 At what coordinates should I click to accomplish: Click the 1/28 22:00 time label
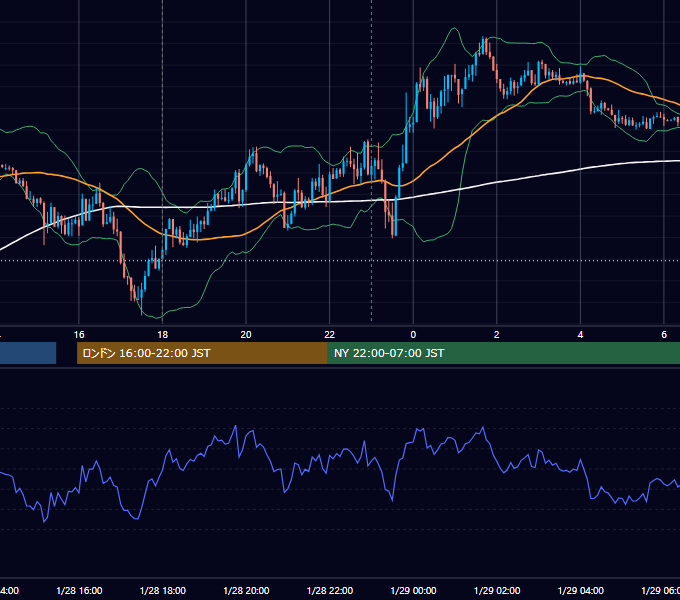(330, 590)
